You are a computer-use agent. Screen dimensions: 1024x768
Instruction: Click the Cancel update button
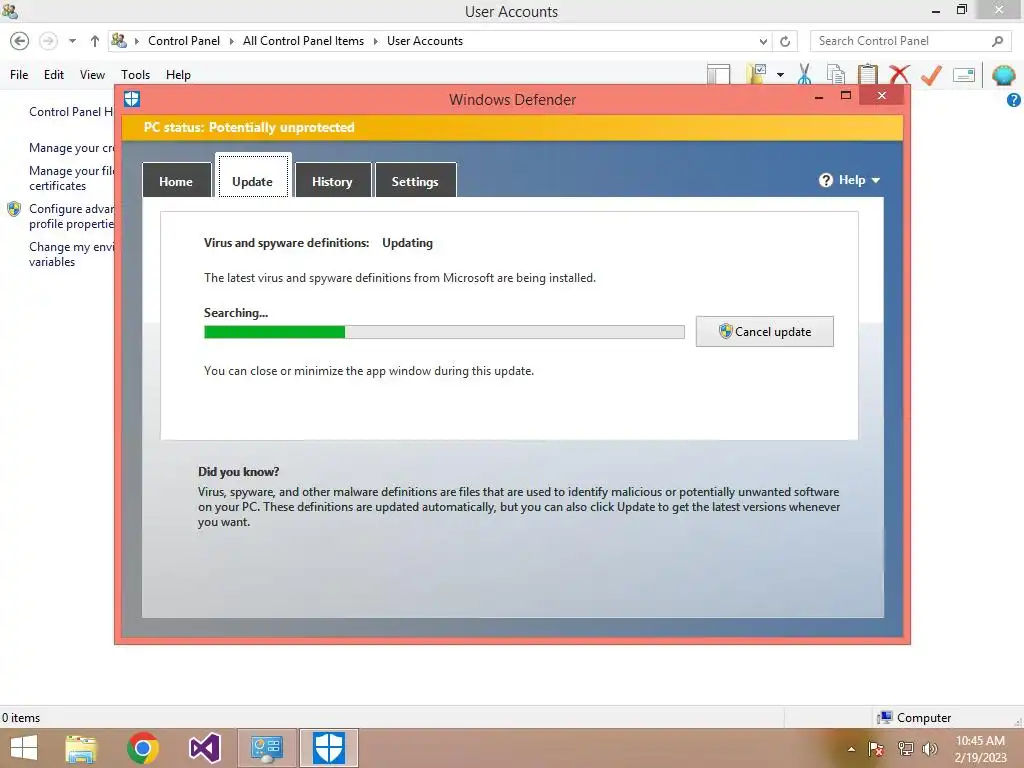[x=765, y=332]
